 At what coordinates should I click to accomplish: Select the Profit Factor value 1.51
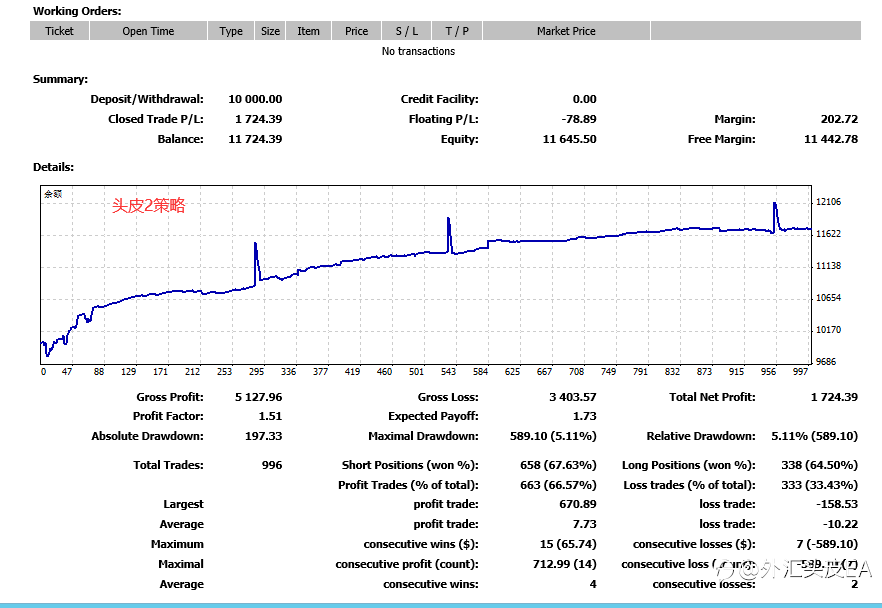pos(270,416)
